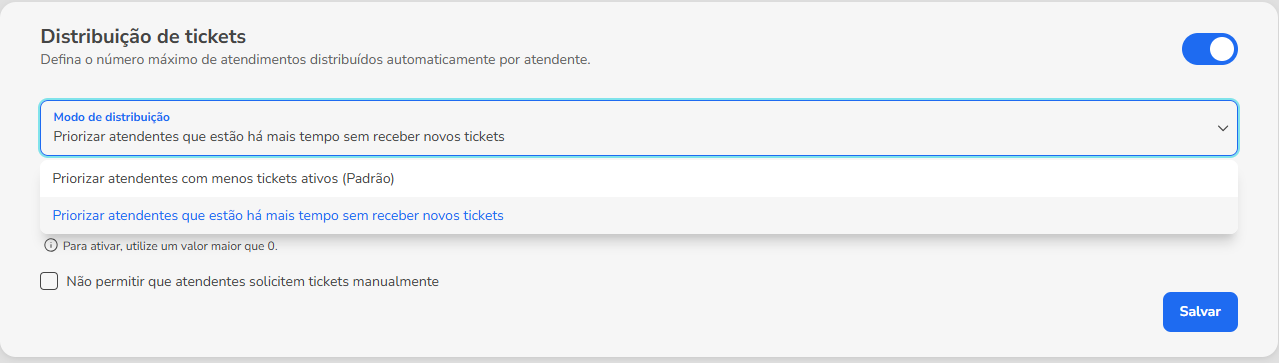Click the info icon beside 'Para ativar' hint
Image resolution: width=1279 pixels, height=363 pixels.
50,246
